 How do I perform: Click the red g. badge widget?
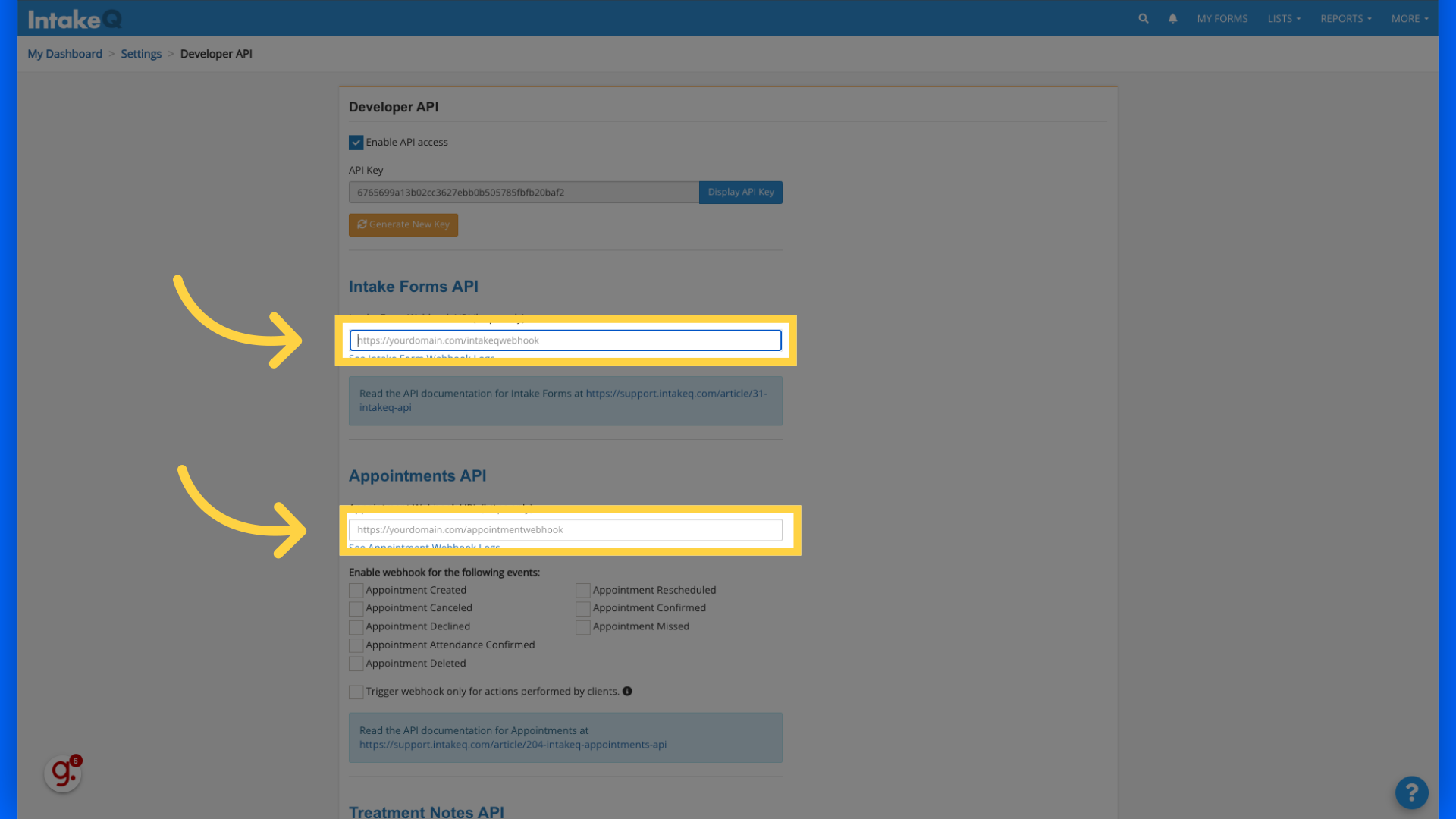pyautogui.click(x=63, y=773)
